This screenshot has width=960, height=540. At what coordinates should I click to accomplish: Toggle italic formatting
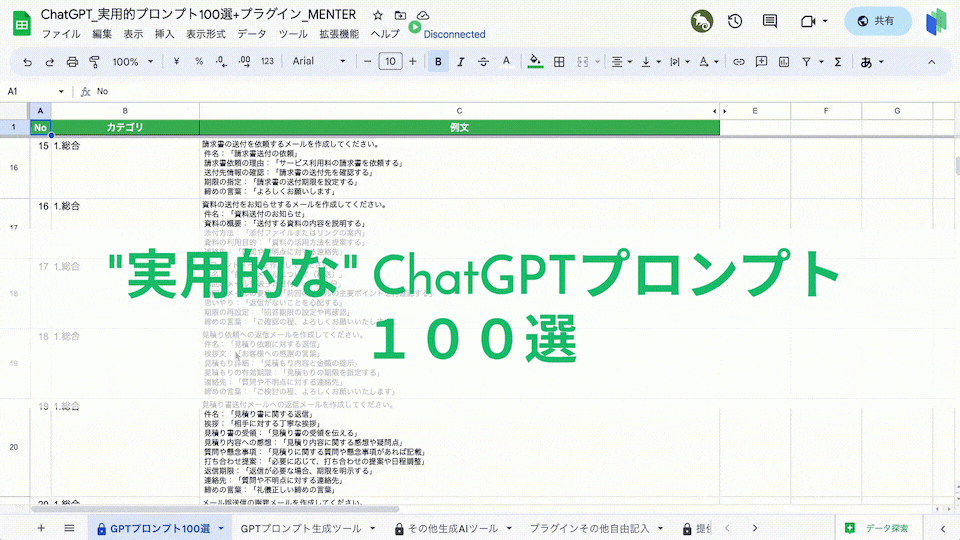(460, 62)
